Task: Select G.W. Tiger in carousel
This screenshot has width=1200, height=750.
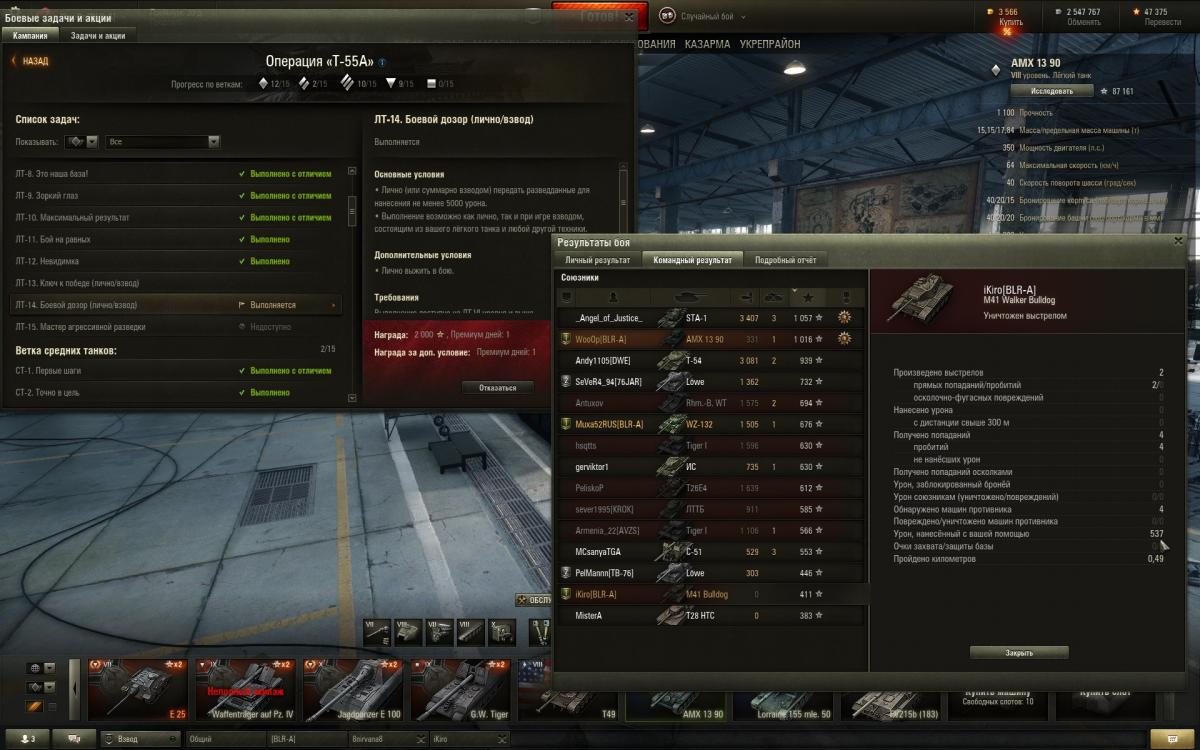Action: (461, 691)
